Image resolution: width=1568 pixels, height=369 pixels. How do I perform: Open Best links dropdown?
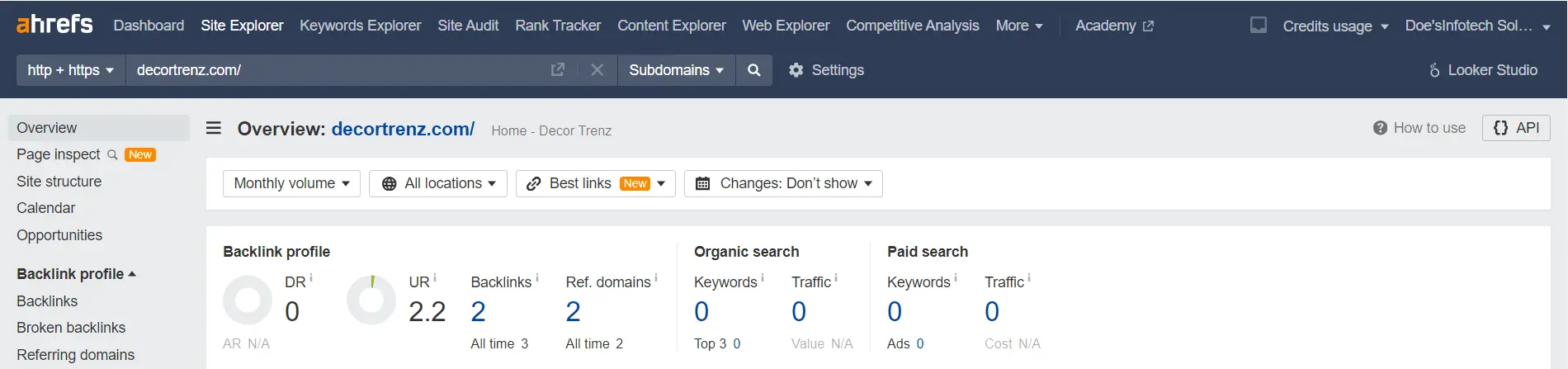(x=595, y=183)
